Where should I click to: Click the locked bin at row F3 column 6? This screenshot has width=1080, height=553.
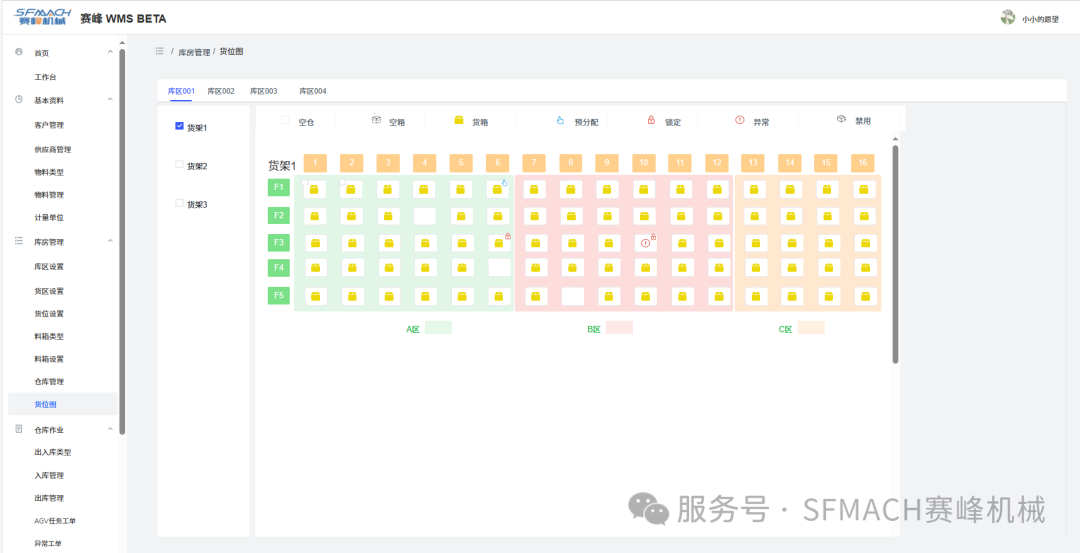tap(498, 242)
